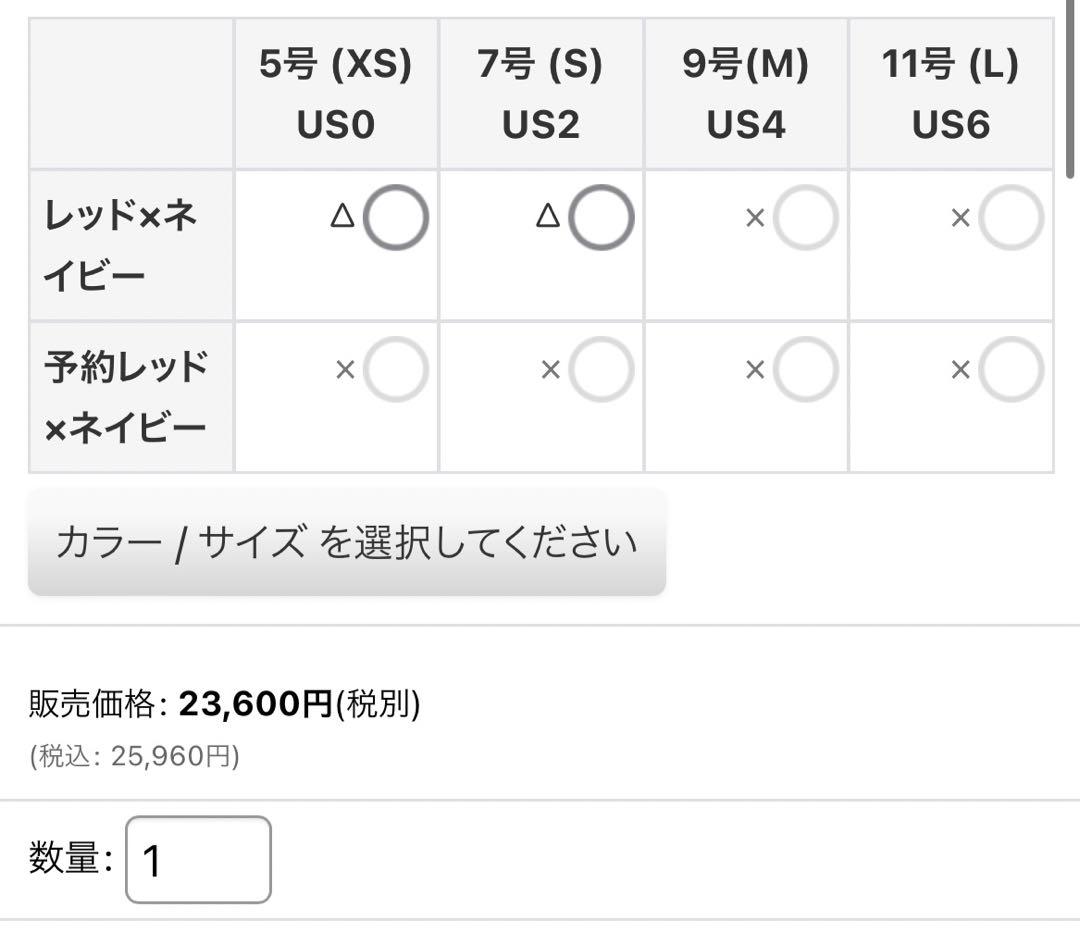
Task: Choose レッド×ネイビー 11号 (L) radio button
Action: [x=1011, y=217]
